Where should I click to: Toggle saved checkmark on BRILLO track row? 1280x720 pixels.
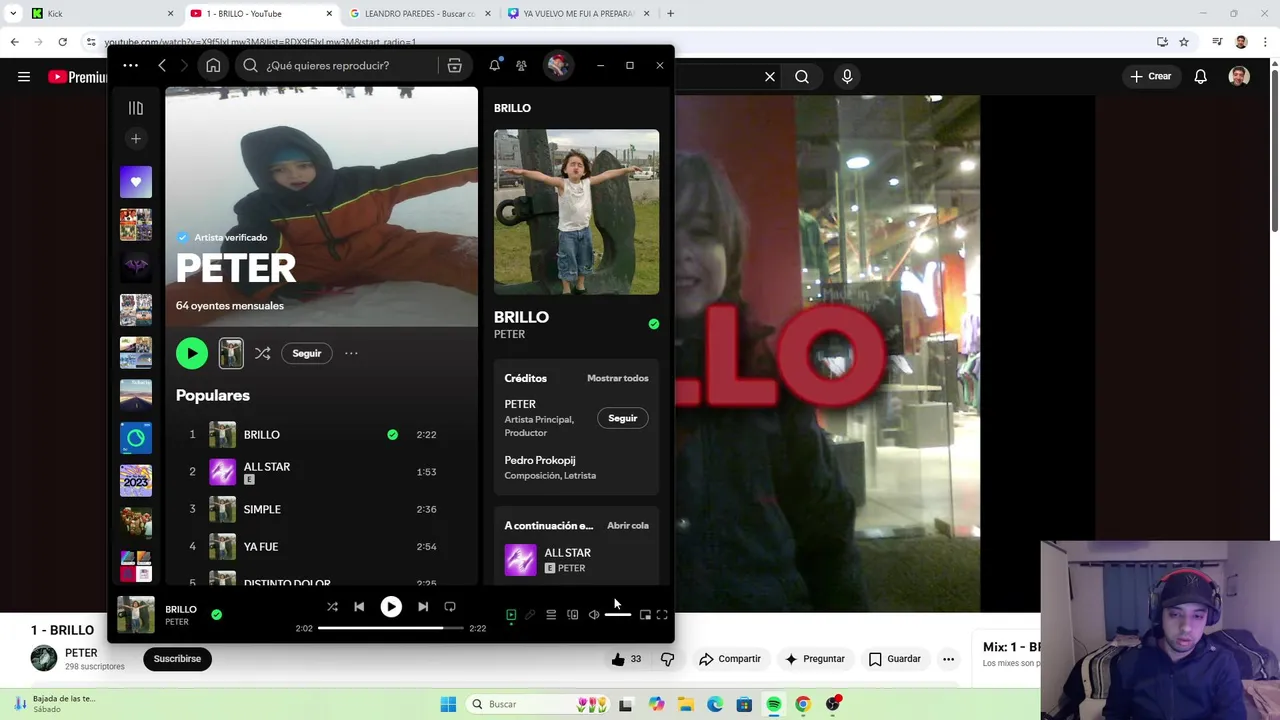pos(392,434)
